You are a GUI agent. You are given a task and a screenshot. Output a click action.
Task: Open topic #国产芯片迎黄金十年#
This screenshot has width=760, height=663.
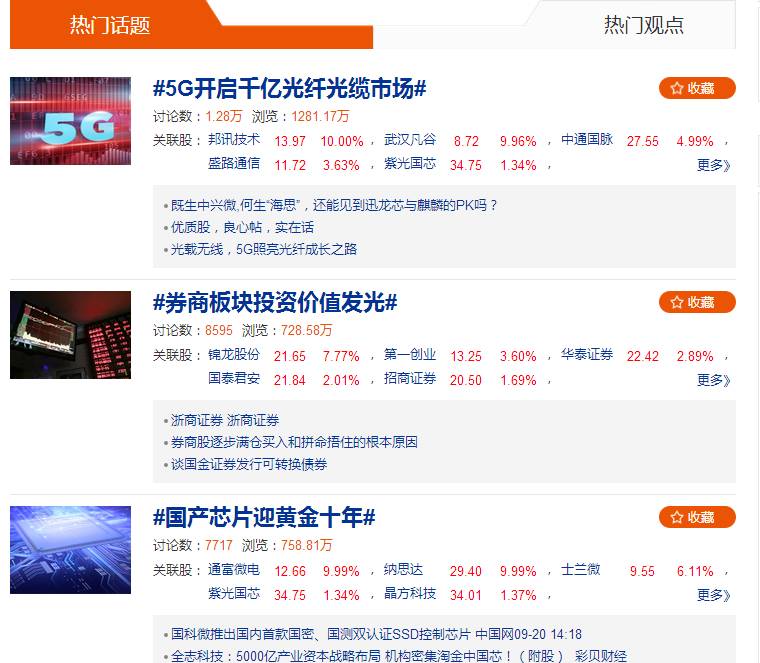coord(264,518)
